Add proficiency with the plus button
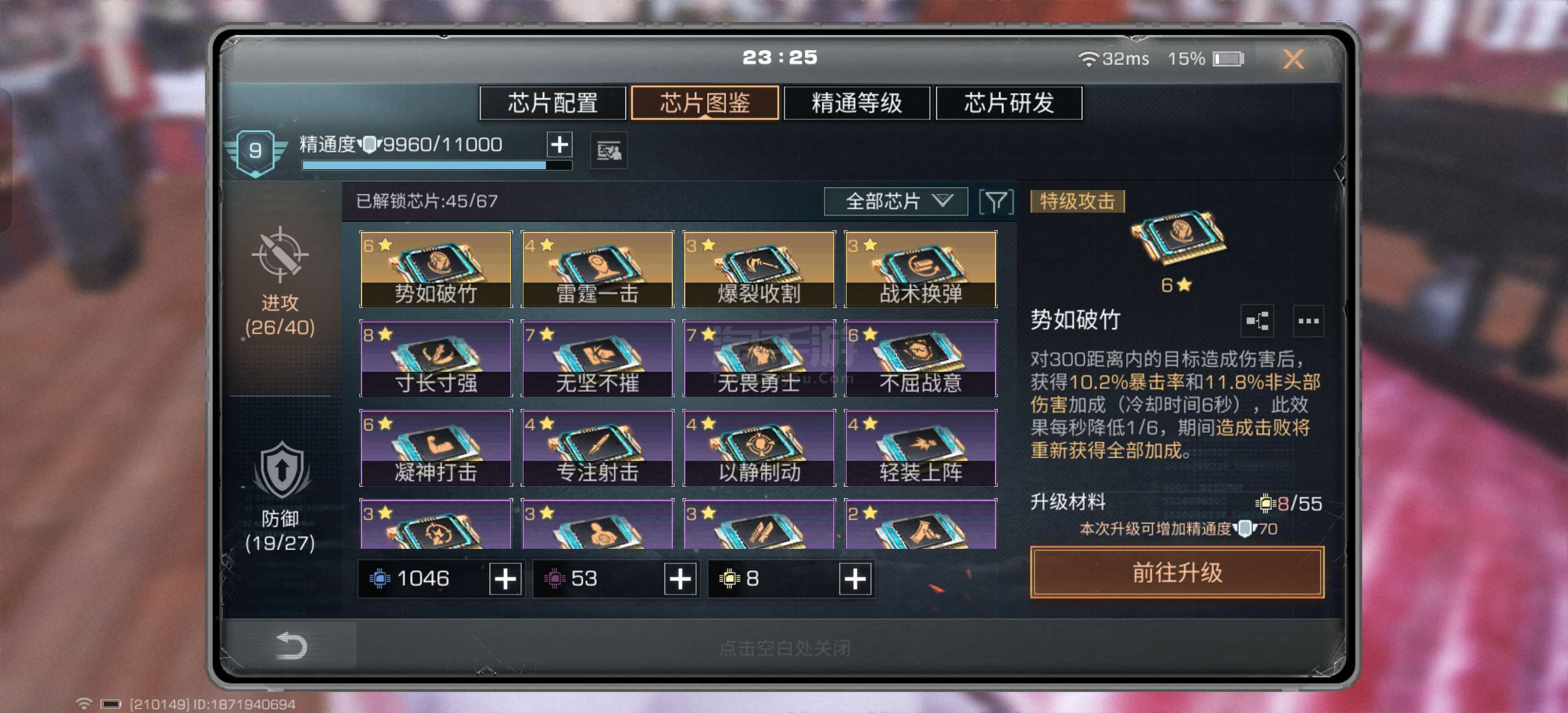Screen dimensions: 1568x713 tap(560, 144)
